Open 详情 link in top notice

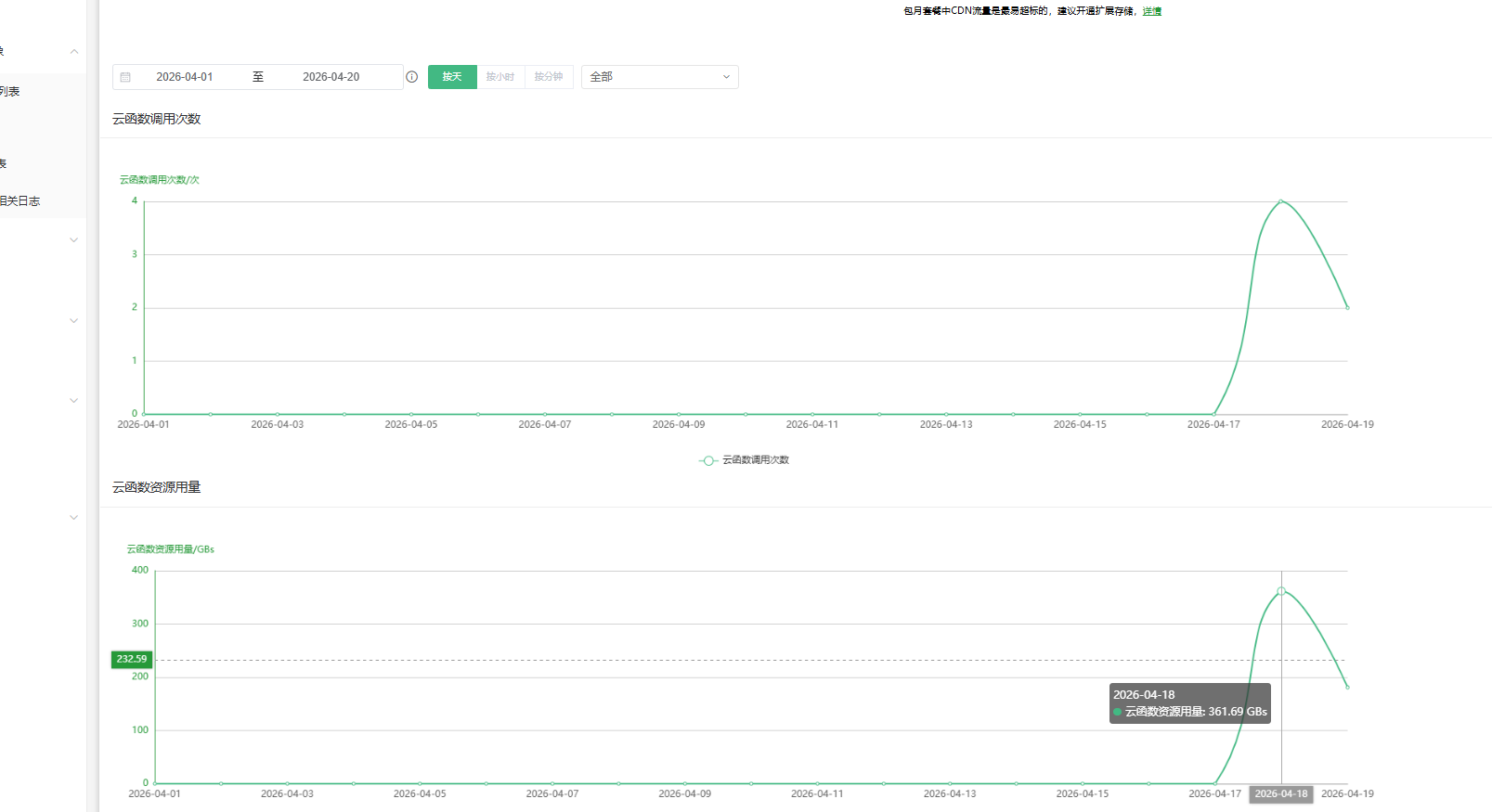[1151, 11]
